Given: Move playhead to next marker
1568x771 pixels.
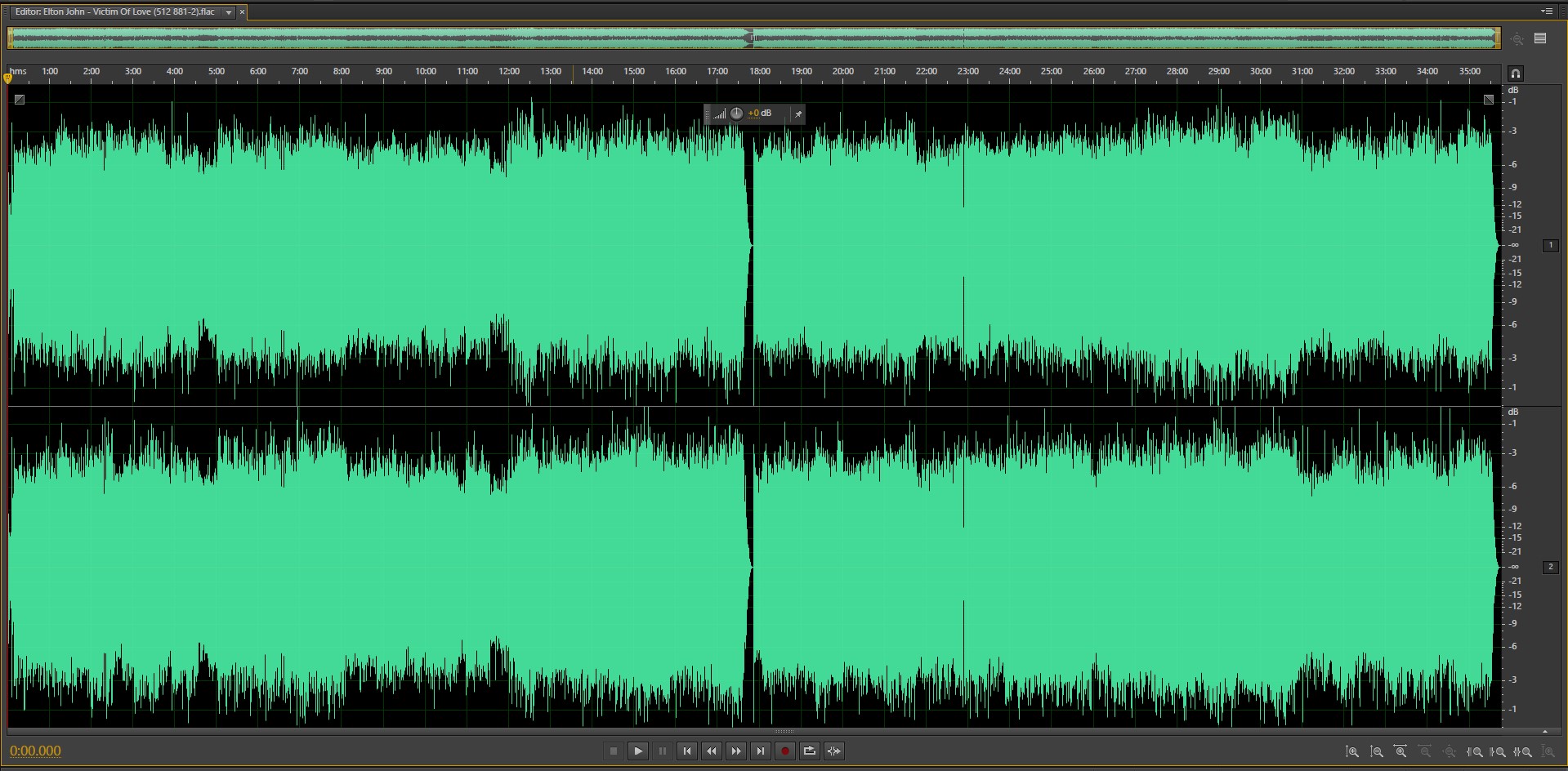Looking at the screenshot, I should pos(761,751).
